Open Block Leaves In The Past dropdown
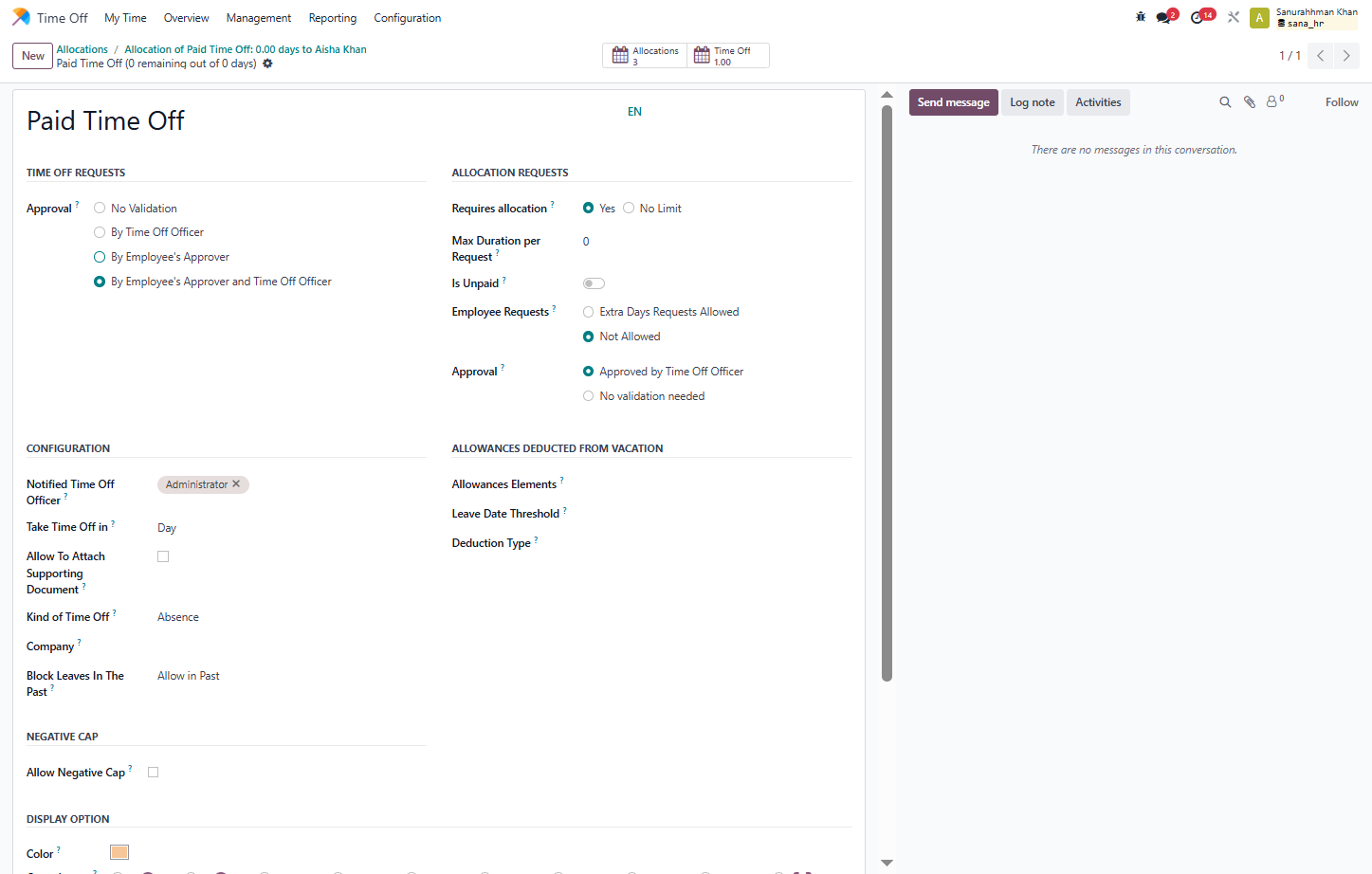1372x874 pixels. (x=291, y=676)
